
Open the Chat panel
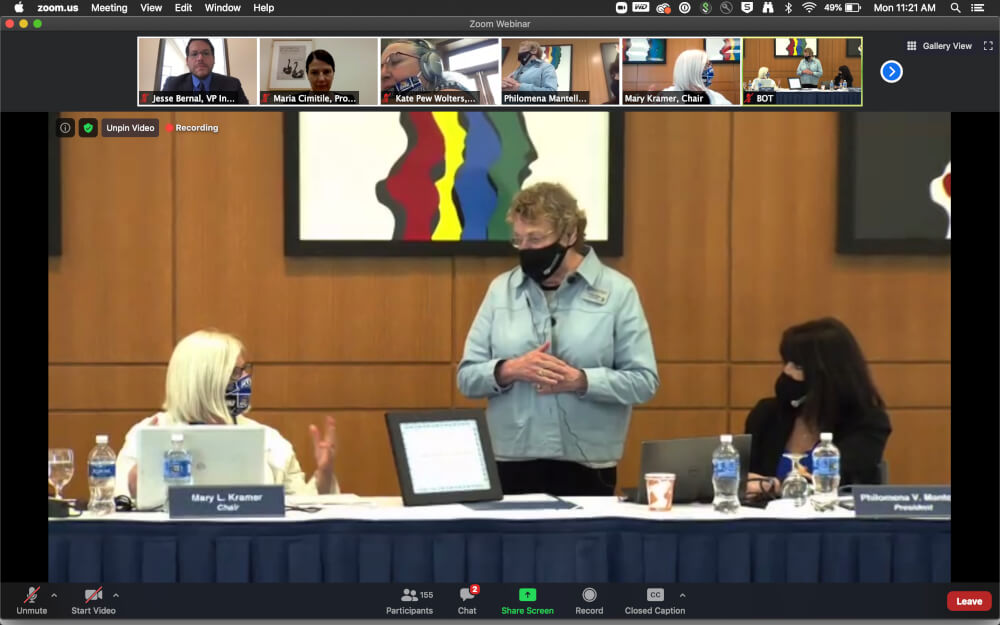tap(467, 595)
